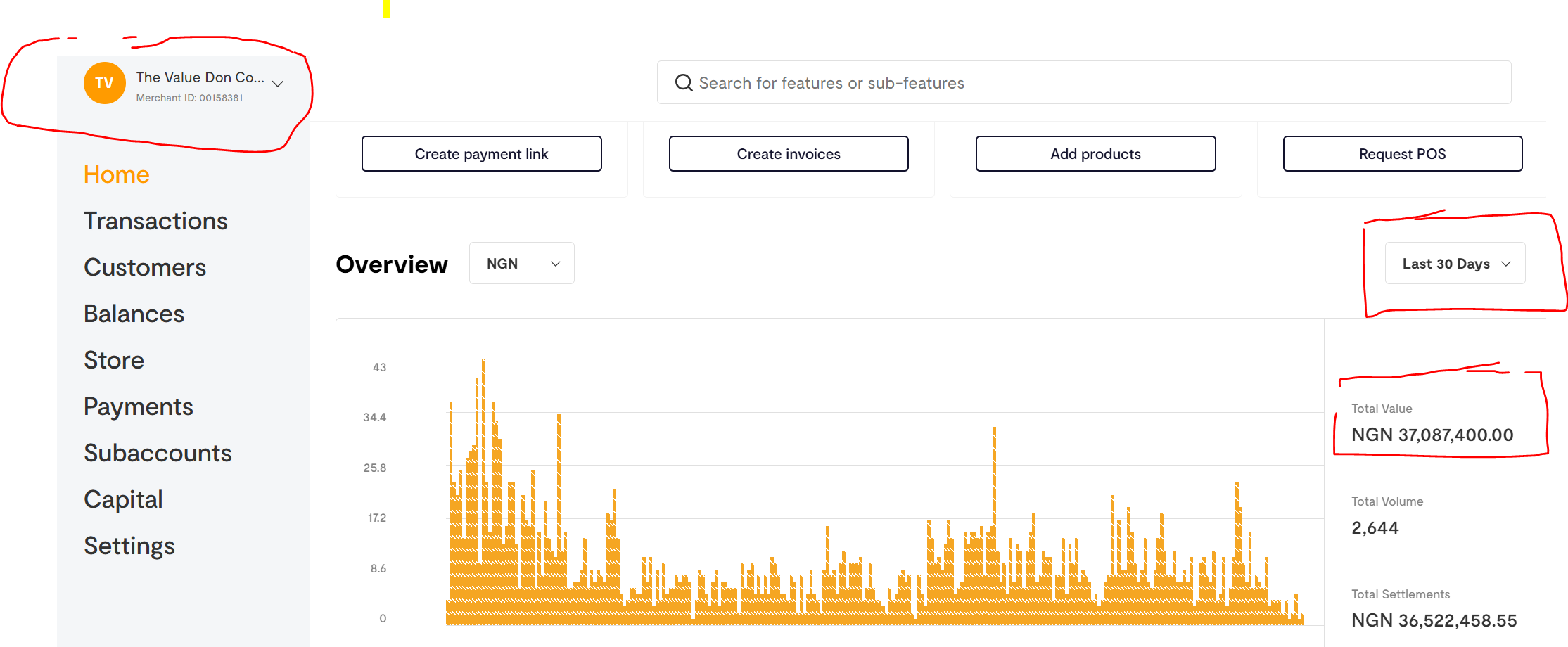Select Store in the sidebar

tap(113, 360)
